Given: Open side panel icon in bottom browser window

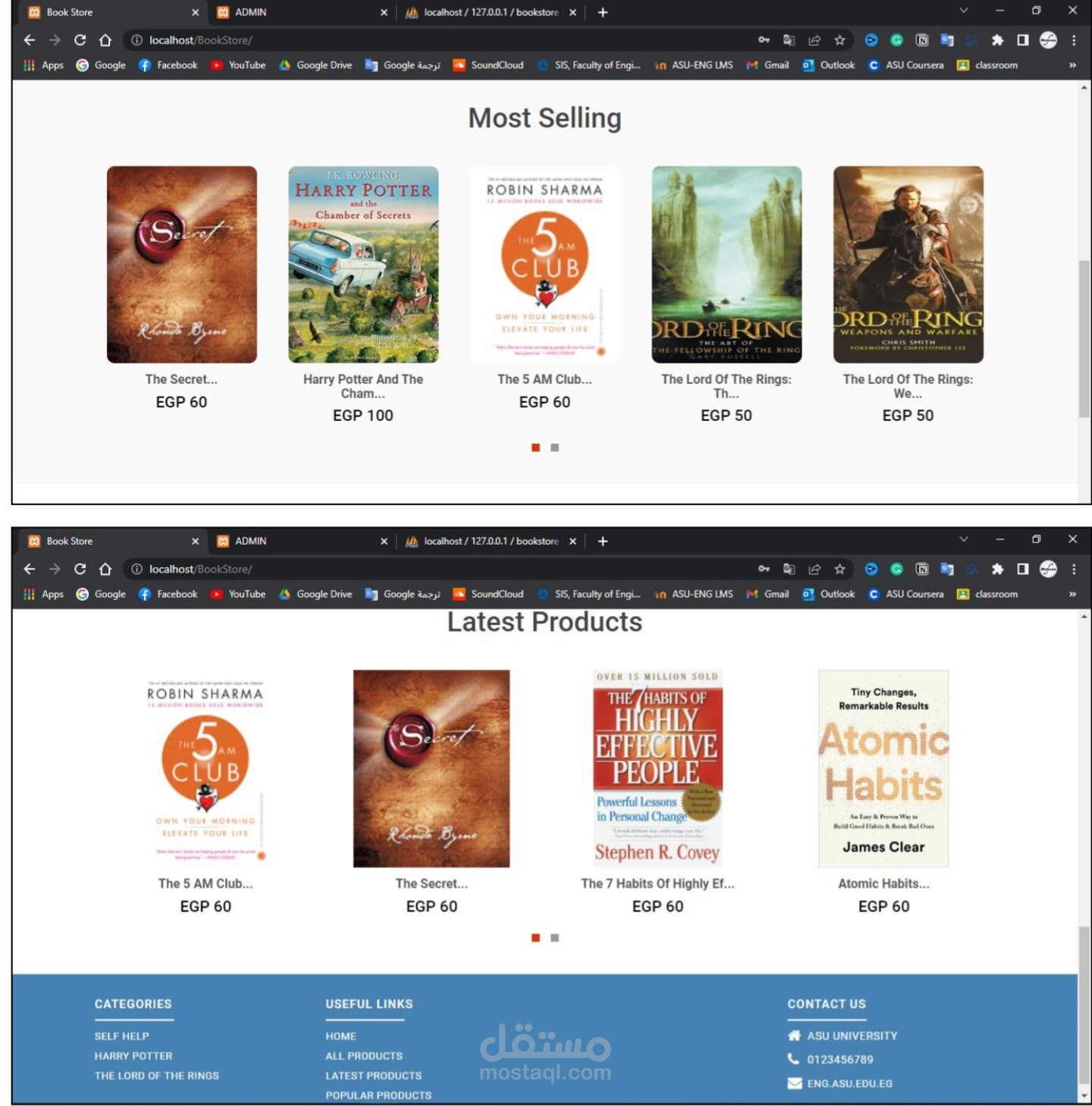Looking at the screenshot, I should 1022,569.
